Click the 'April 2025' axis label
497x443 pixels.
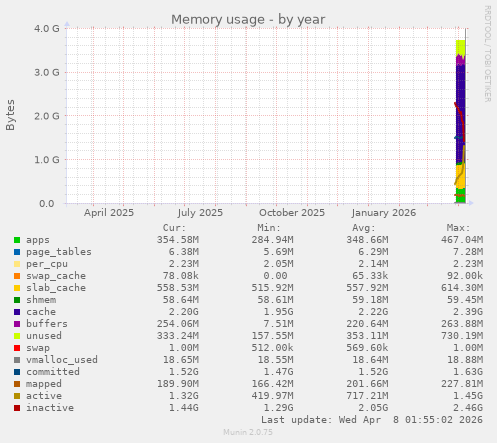click(109, 213)
